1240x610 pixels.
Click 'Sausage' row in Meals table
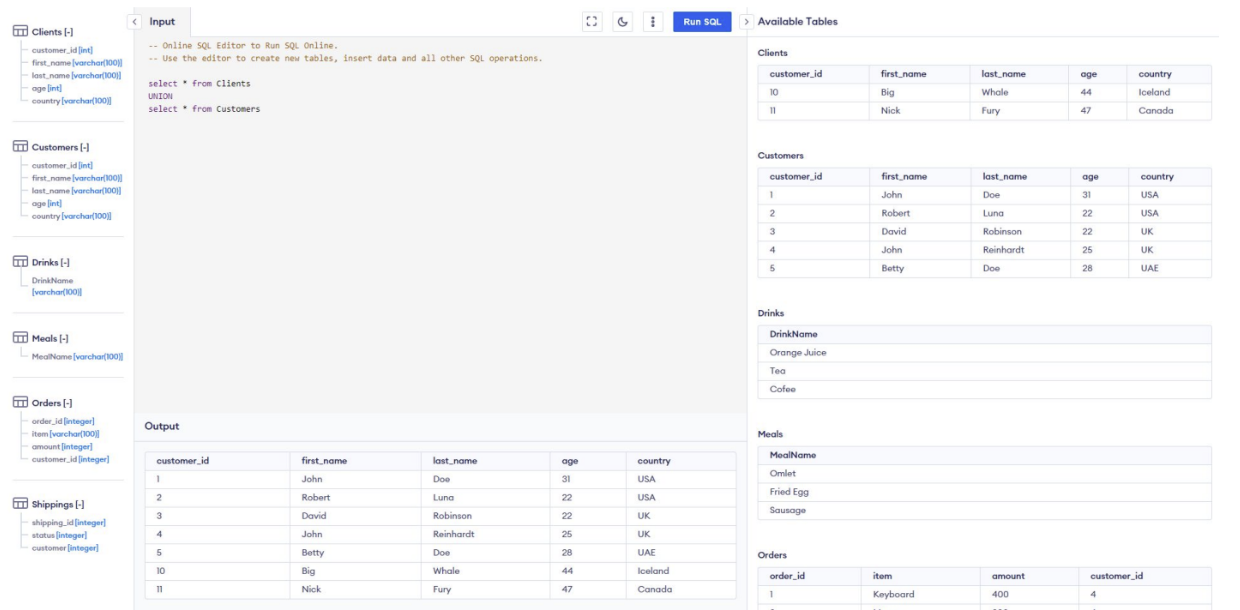[985, 510]
